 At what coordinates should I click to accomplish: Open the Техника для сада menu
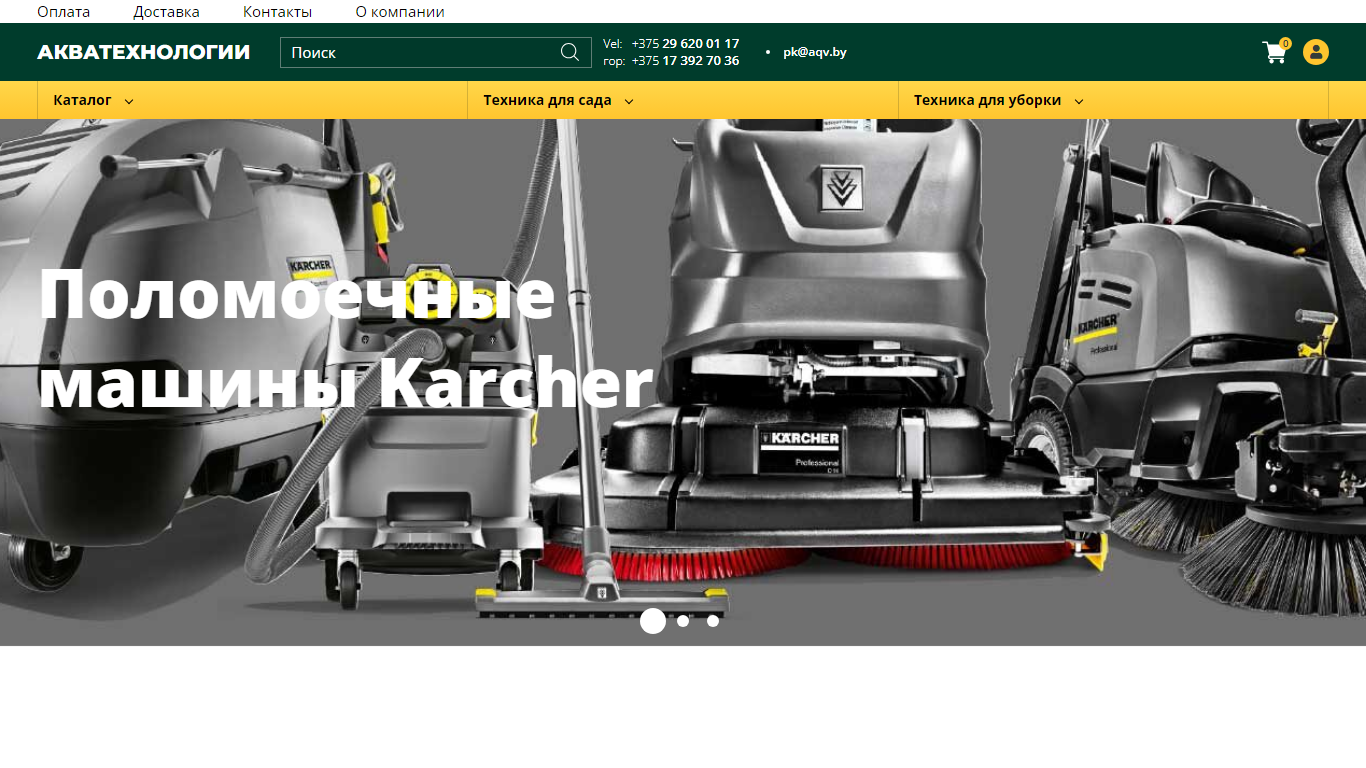[x=683, y=100]
